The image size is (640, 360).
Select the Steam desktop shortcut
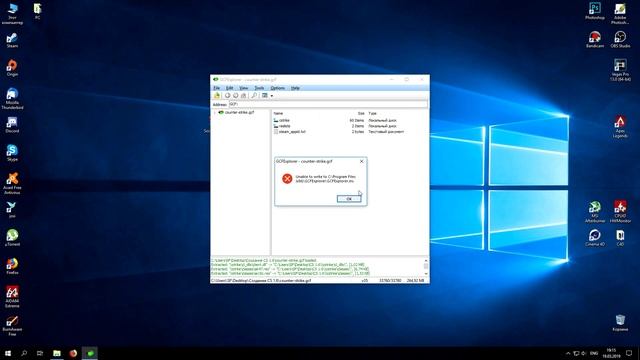point(12,40)
